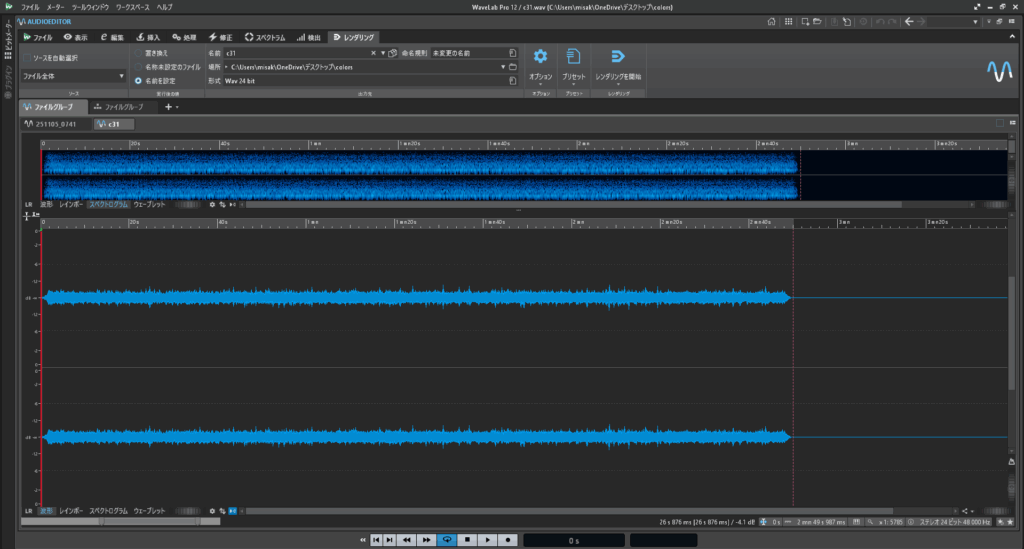Viewport: 1024px width, 549px height.
Task: Click the プリセット preset icon
Action: tap(573, 58)
